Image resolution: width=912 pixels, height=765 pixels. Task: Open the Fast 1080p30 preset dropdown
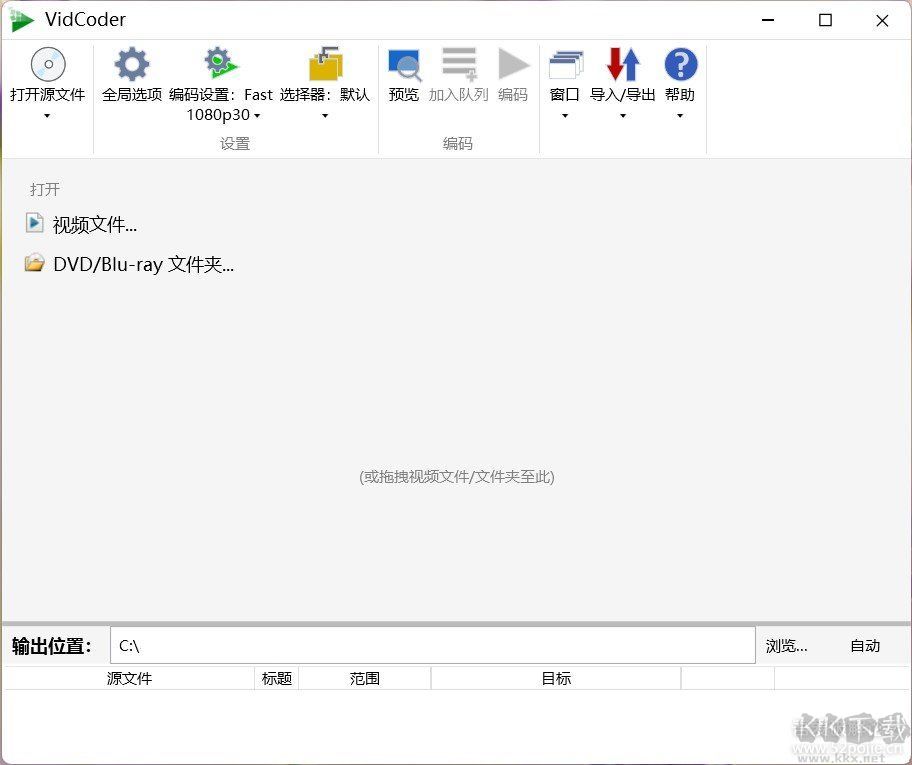256,115
